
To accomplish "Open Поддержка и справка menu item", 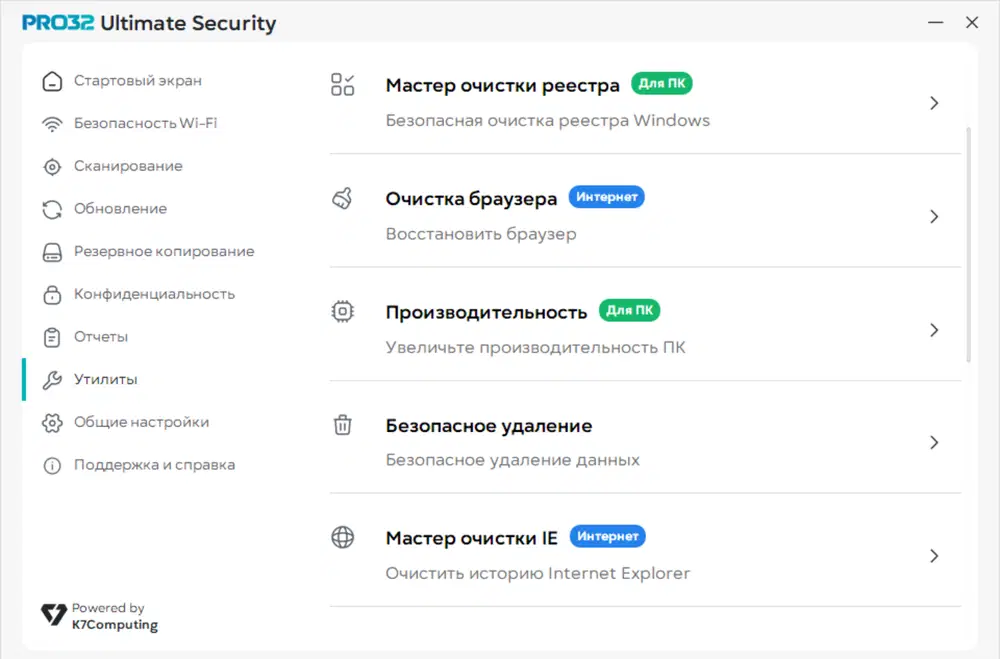I will pos(154,465).
